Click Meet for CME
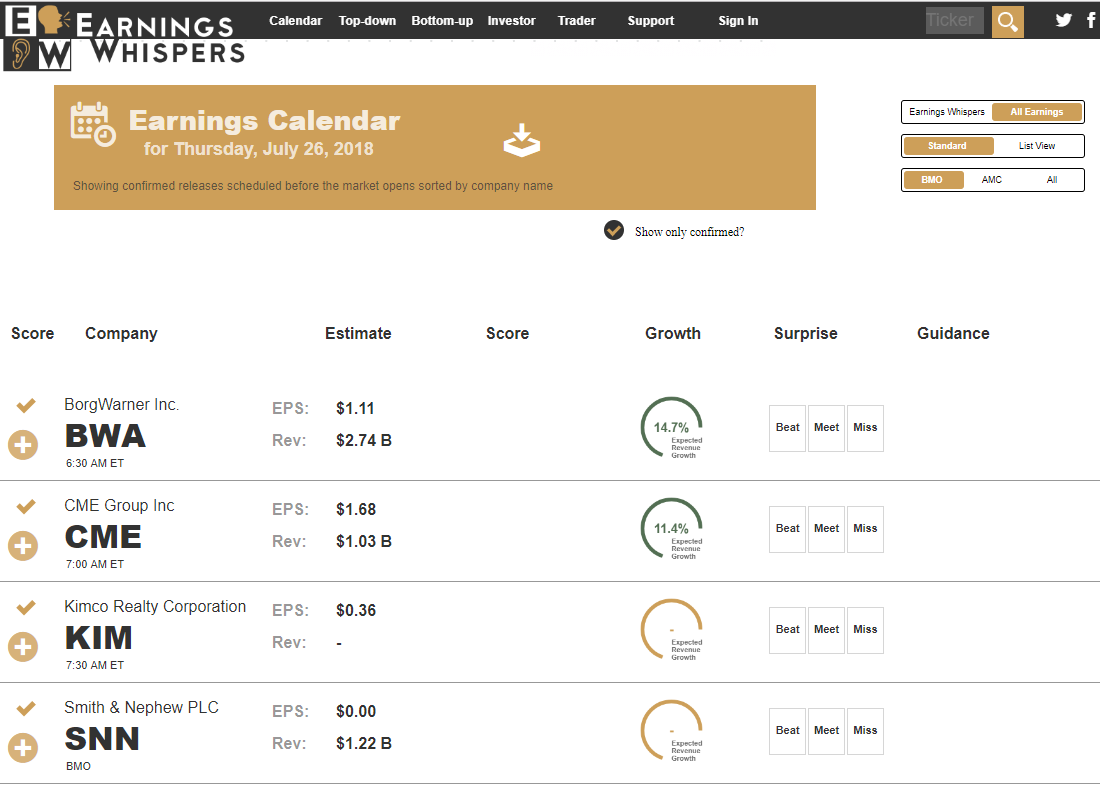 pyautogui.click(x=826, y=529)
